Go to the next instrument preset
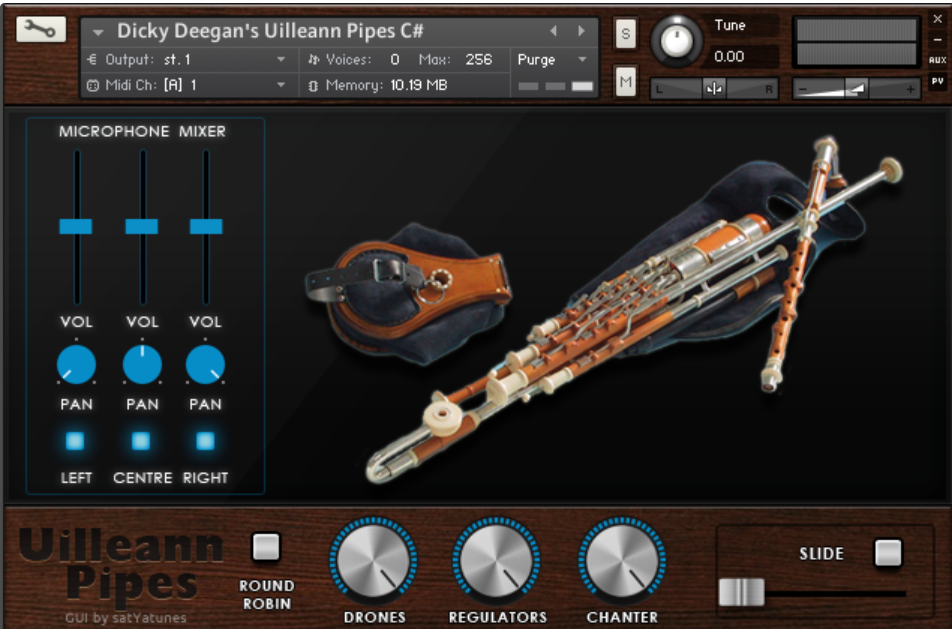The width and height of the screenshot is (952, 629). tap(582, 30)
